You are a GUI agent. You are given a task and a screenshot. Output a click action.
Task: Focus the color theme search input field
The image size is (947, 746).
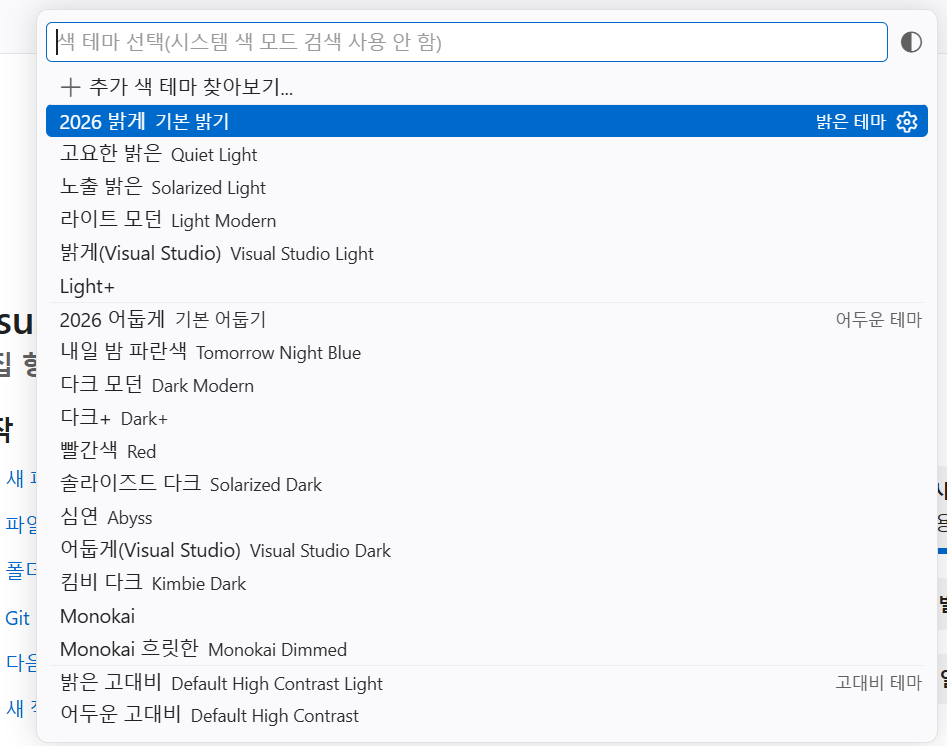point(467,42)
